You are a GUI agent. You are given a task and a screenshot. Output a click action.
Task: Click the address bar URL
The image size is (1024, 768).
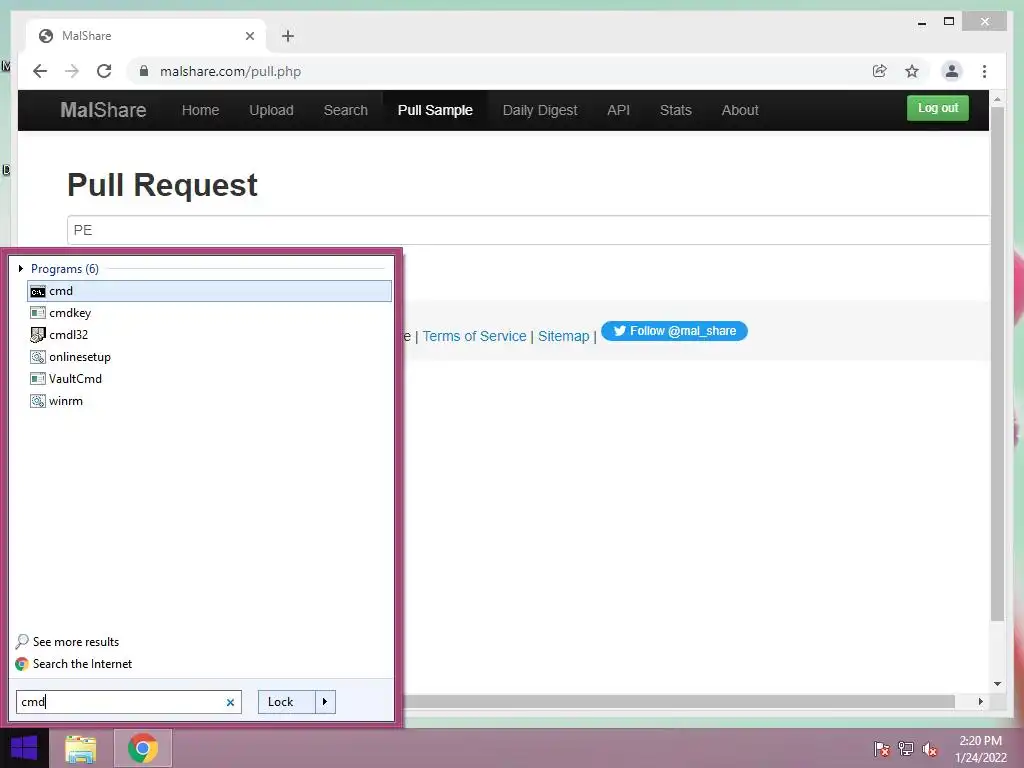[x=231, y=71]
